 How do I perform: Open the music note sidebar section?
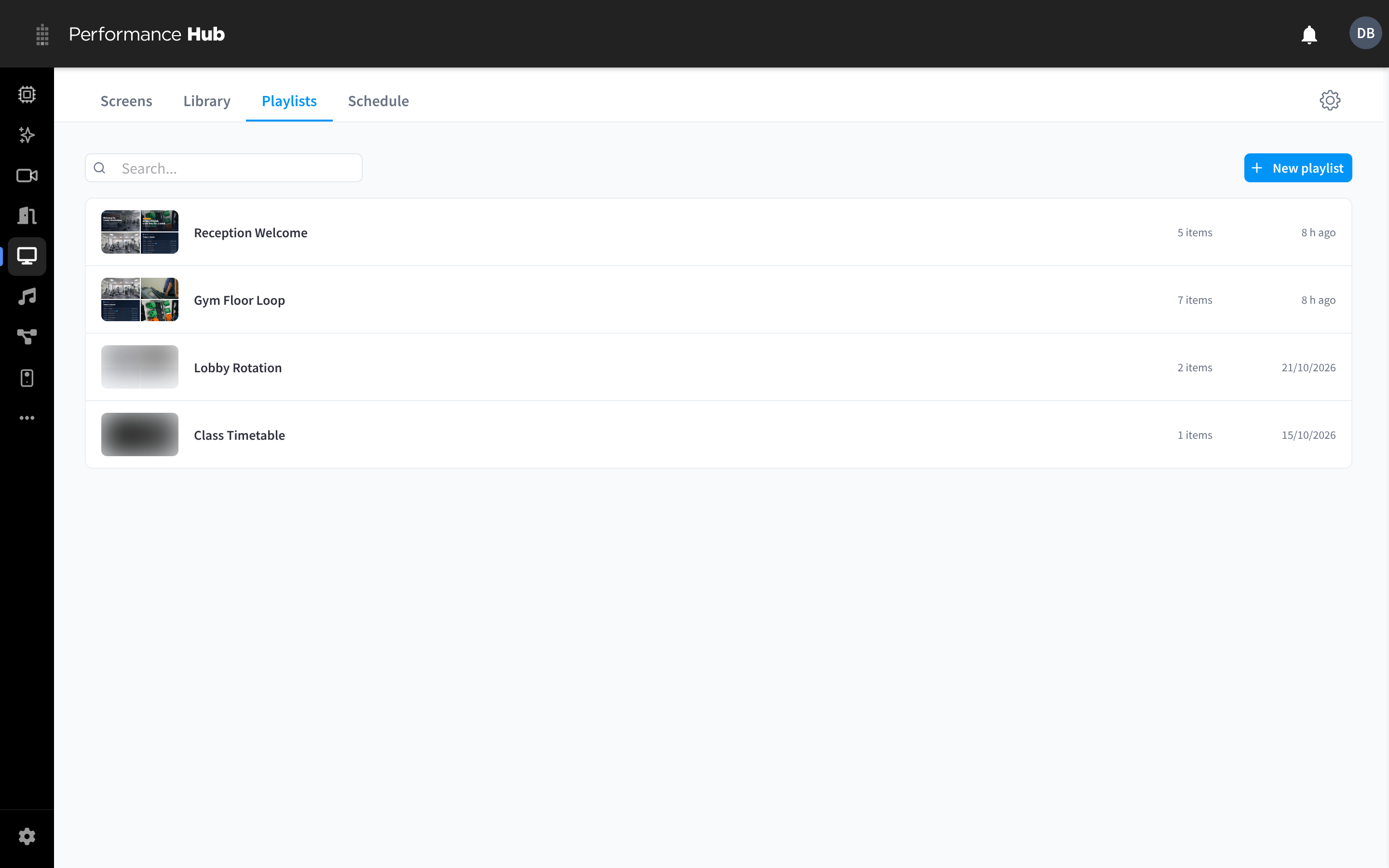pos(27,297)
